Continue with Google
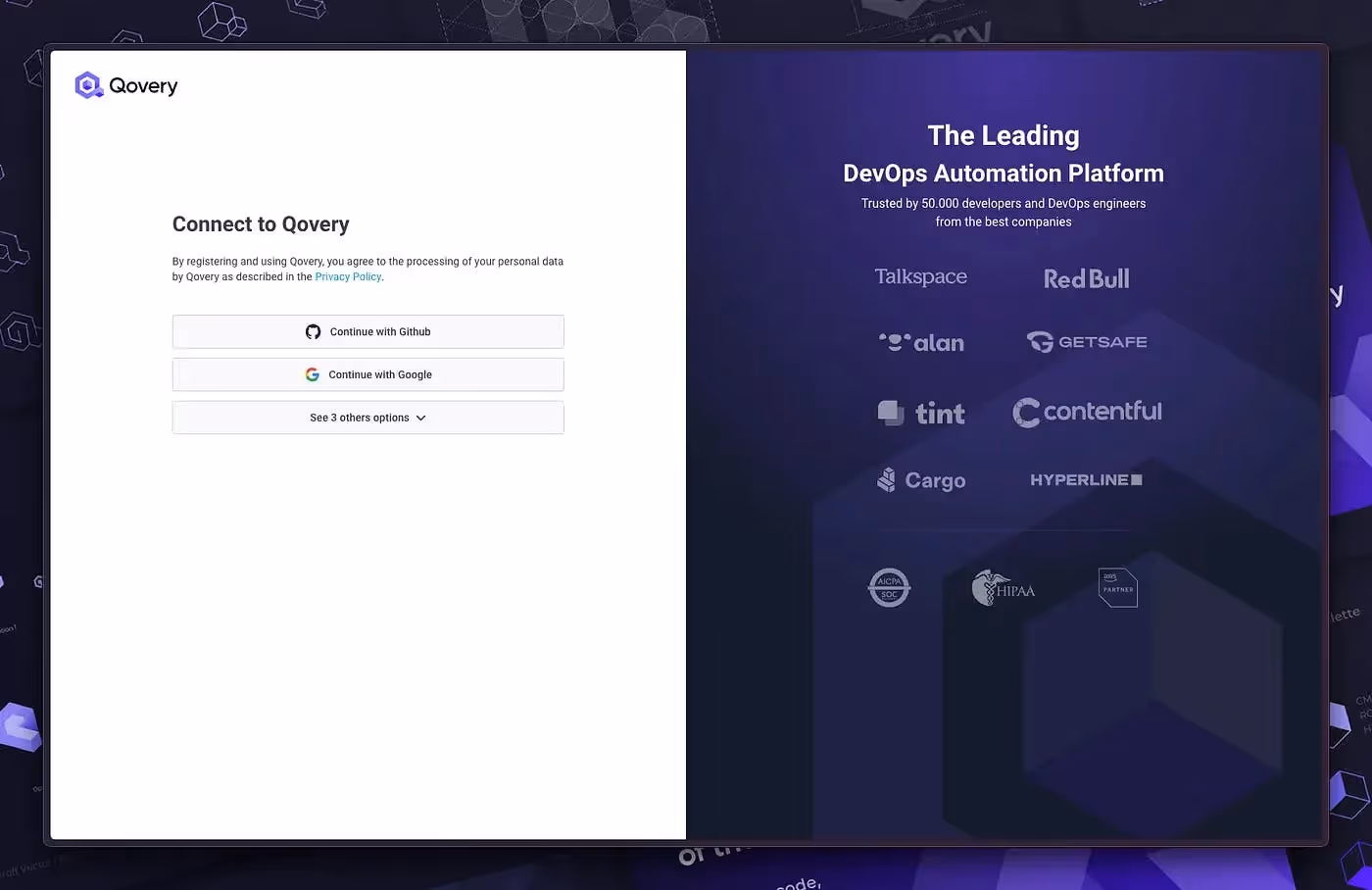Viewport: 1372px width, 890px height. pyautogui.click(x=367, y=373)
